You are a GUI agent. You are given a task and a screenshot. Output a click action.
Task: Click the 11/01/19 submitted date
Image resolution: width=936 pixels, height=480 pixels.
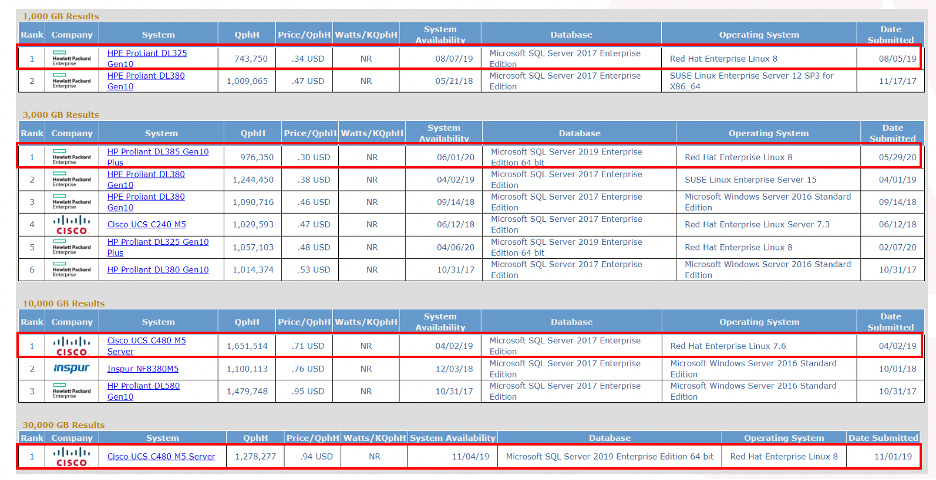[894, 457]
